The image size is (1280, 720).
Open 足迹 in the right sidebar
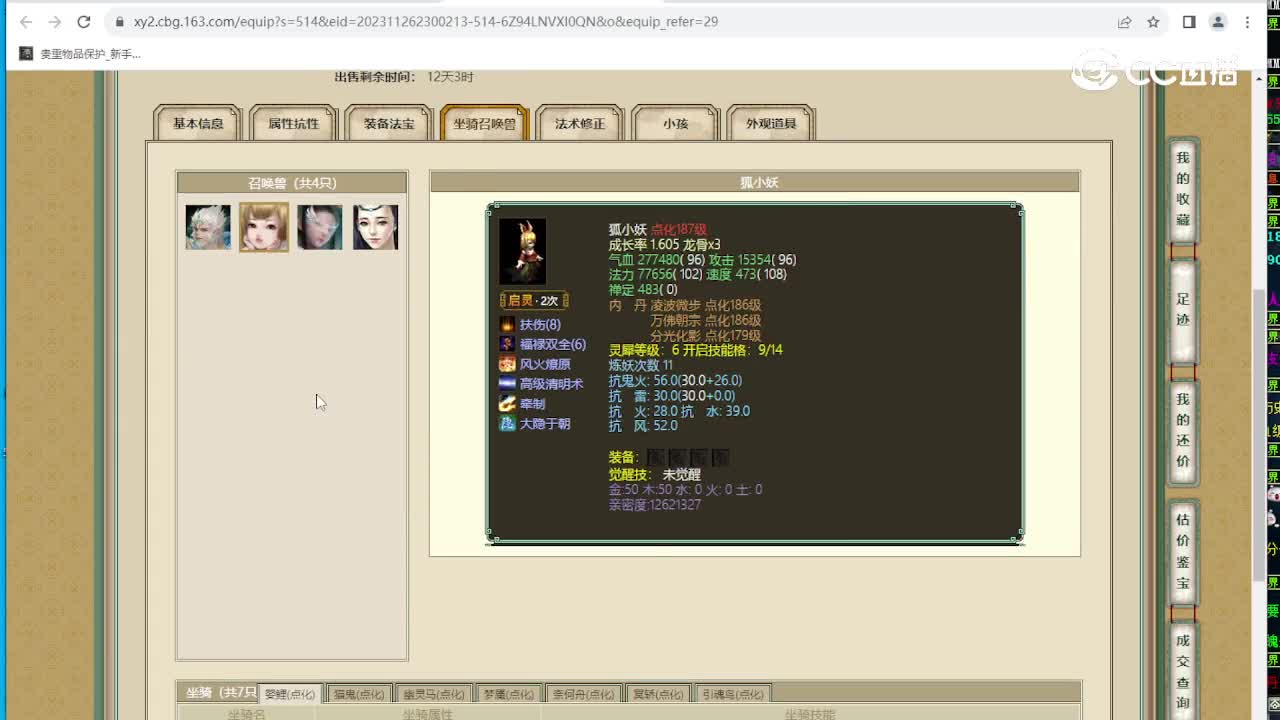coord(1183,310)
